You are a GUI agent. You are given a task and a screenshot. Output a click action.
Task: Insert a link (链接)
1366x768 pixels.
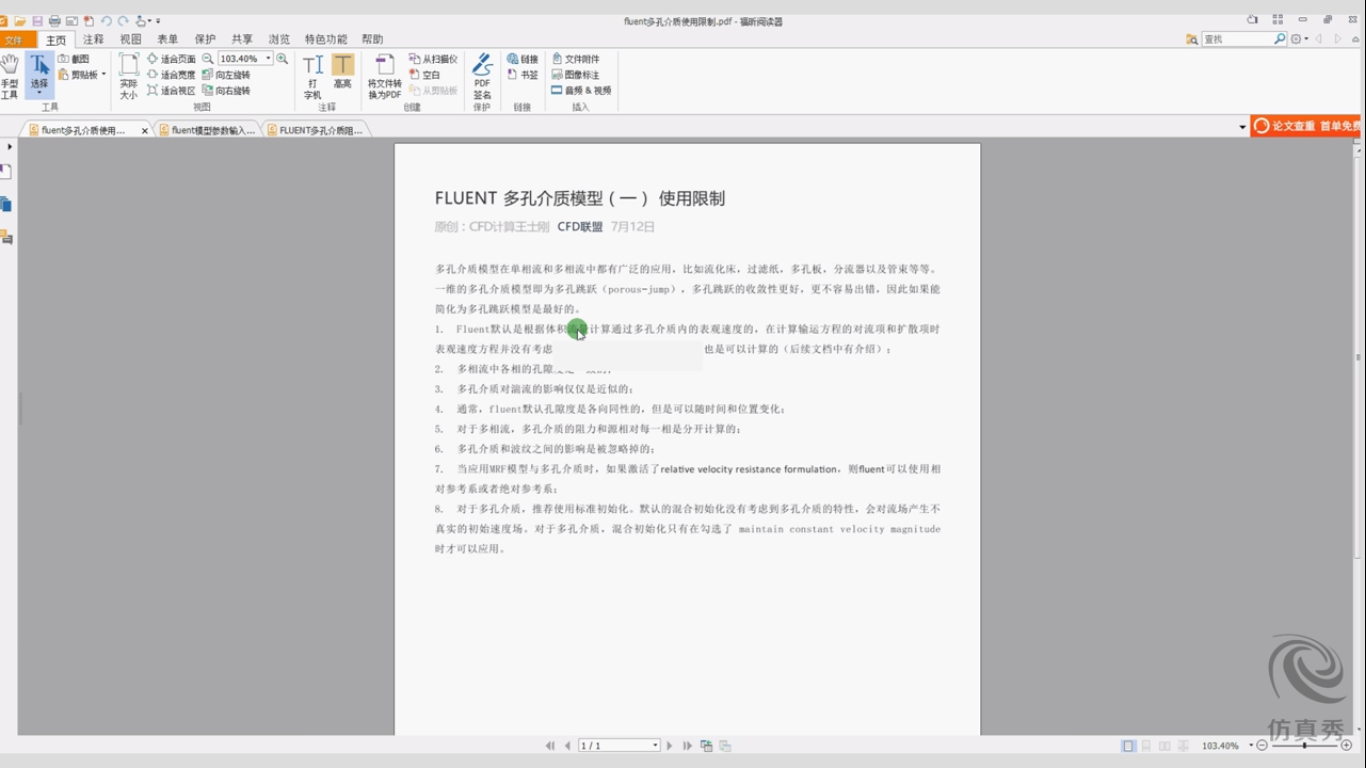pos(522,59)
